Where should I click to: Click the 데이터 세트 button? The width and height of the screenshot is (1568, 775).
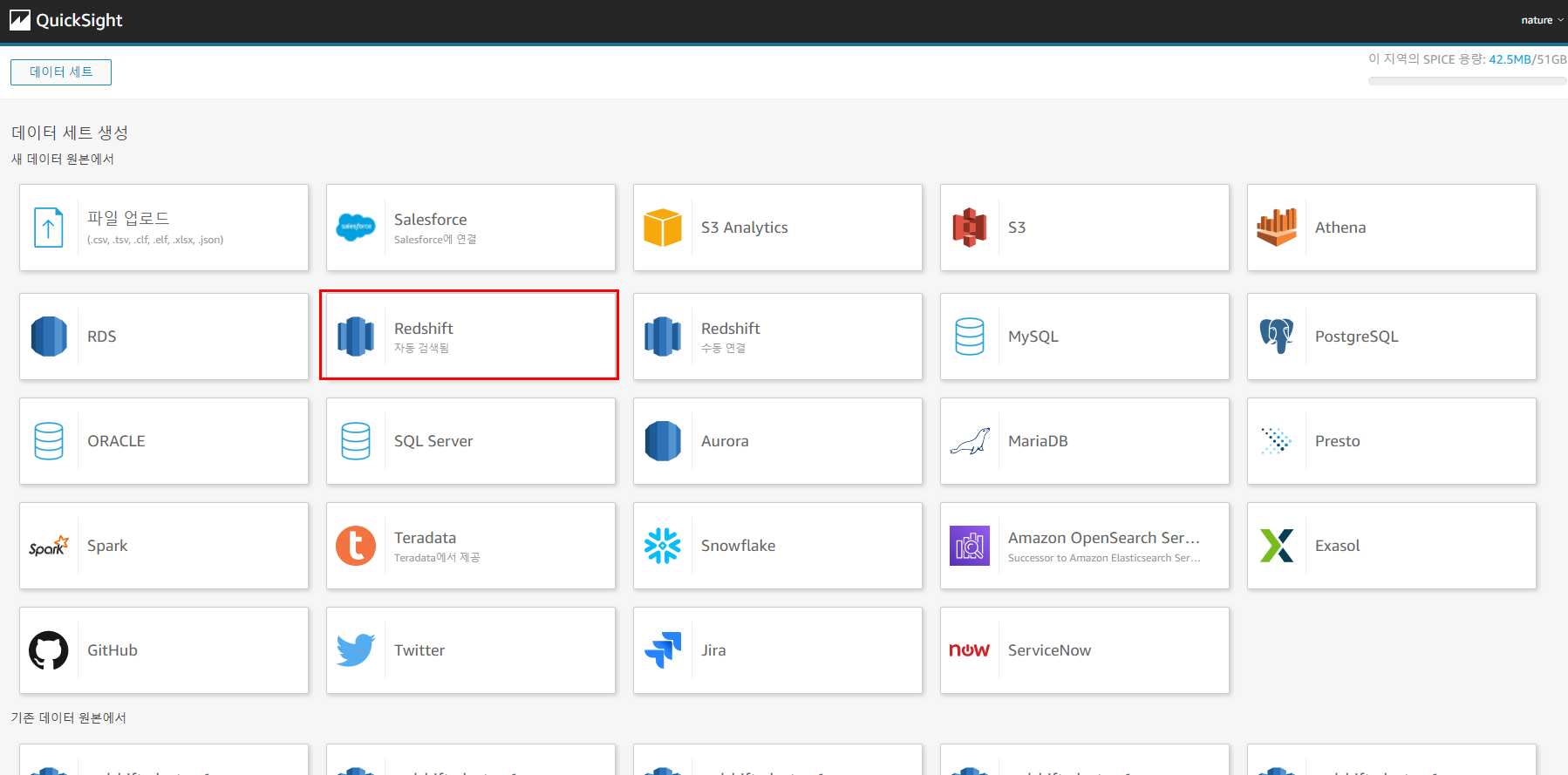(61, 72)
